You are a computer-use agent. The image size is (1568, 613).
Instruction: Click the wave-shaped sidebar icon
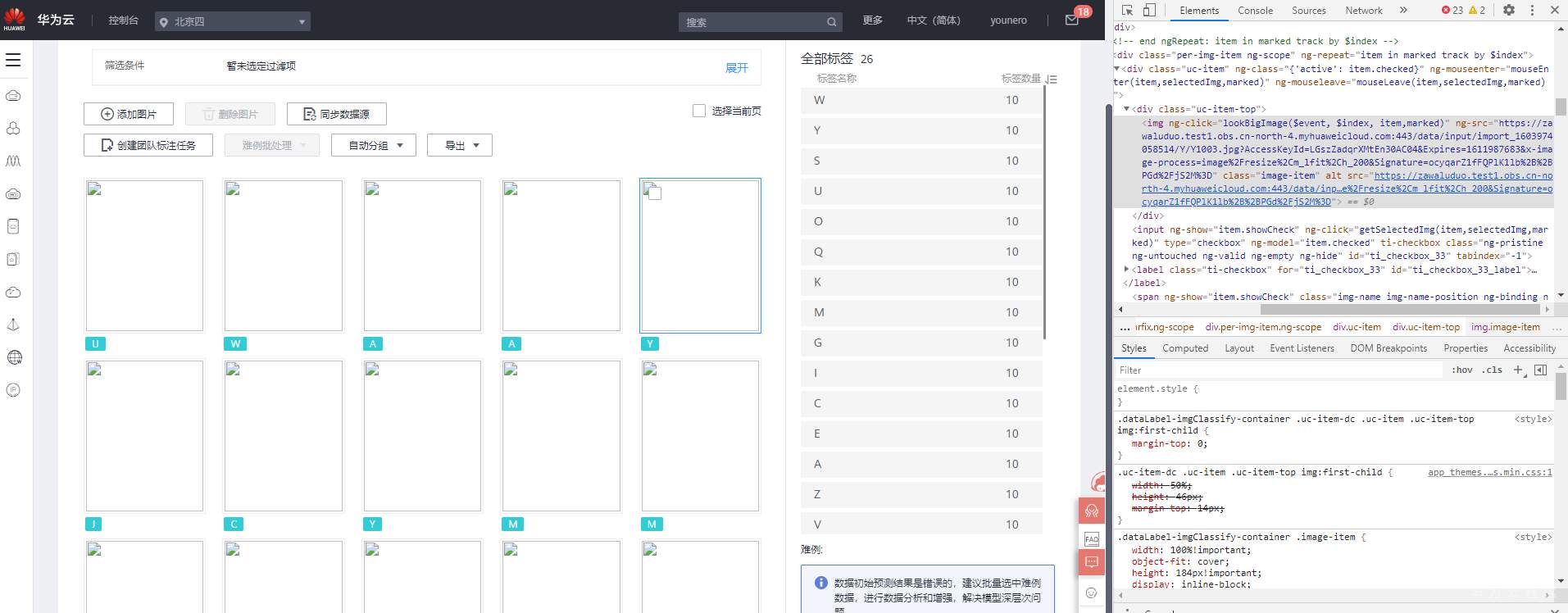pyautogui.click(x=13, y=161)
